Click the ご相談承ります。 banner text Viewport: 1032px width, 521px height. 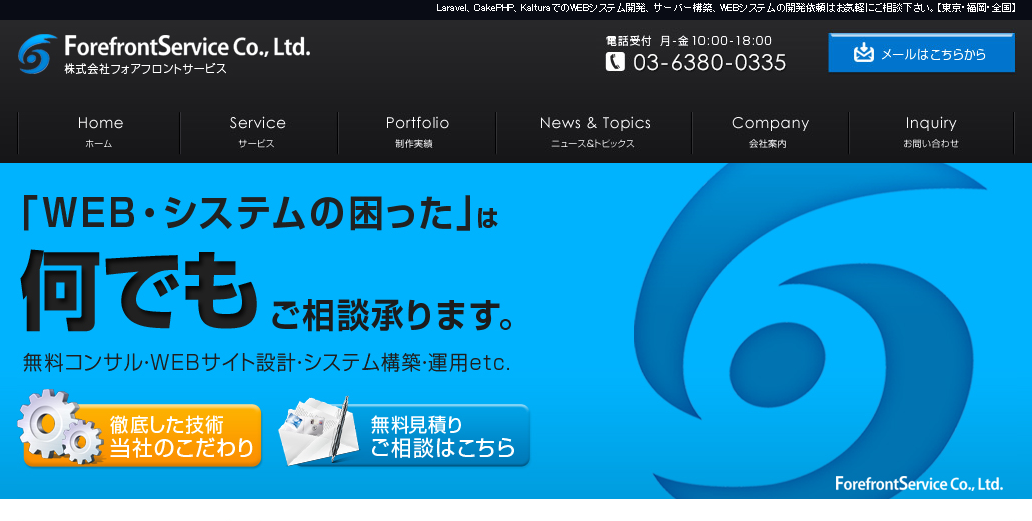click(393, 316)
